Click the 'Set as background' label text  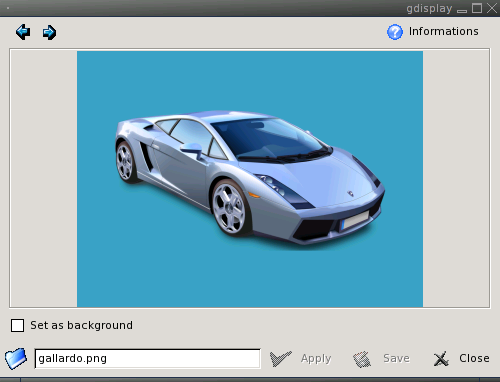tap(81, 325)
